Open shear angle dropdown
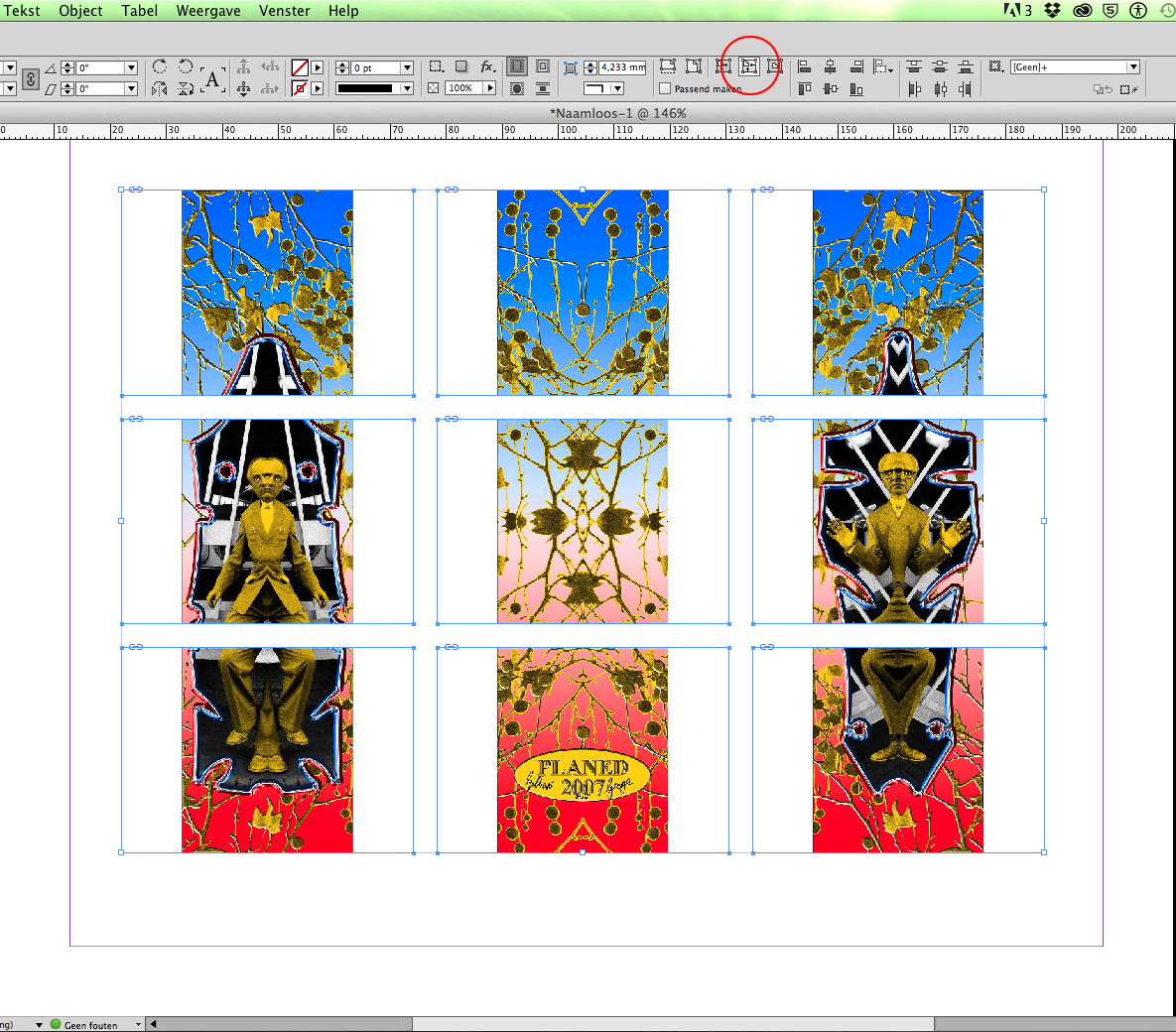1176x1032 pixels. pos(131,88)
